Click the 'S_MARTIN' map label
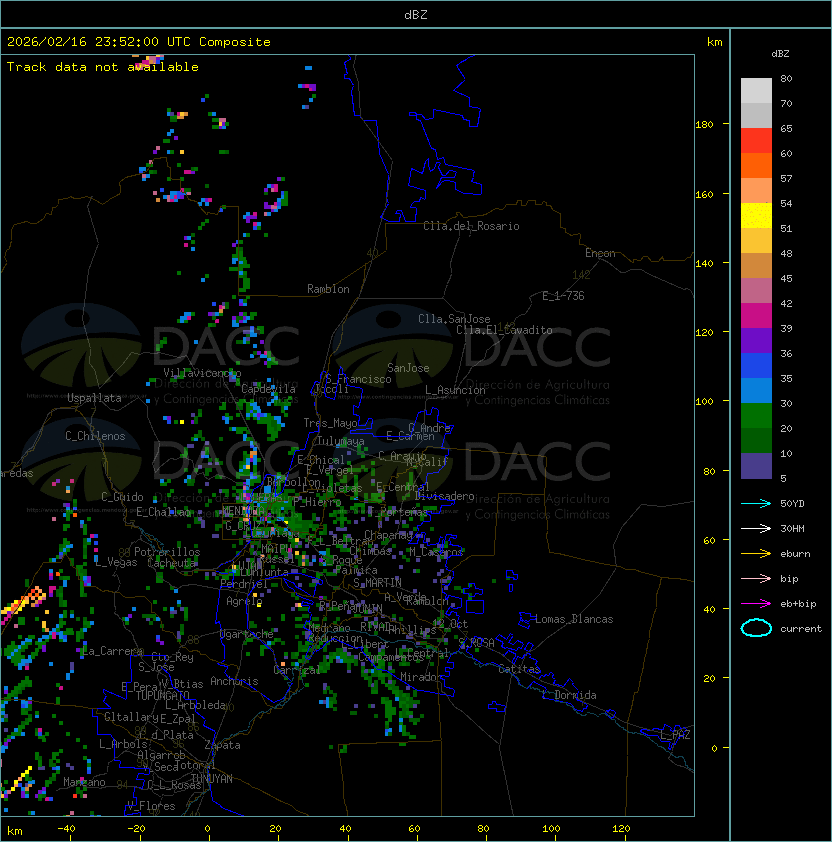 click(x=378, y=583)
